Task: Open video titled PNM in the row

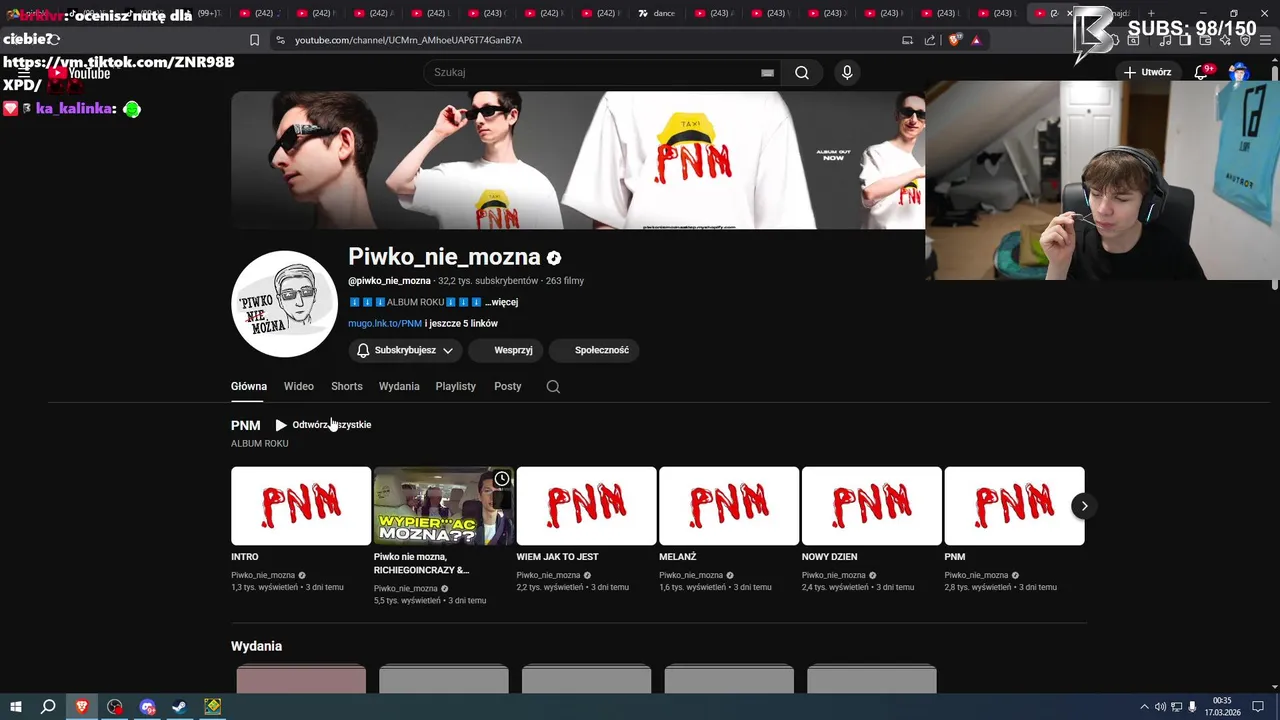Action: (x=1014, y=506)
